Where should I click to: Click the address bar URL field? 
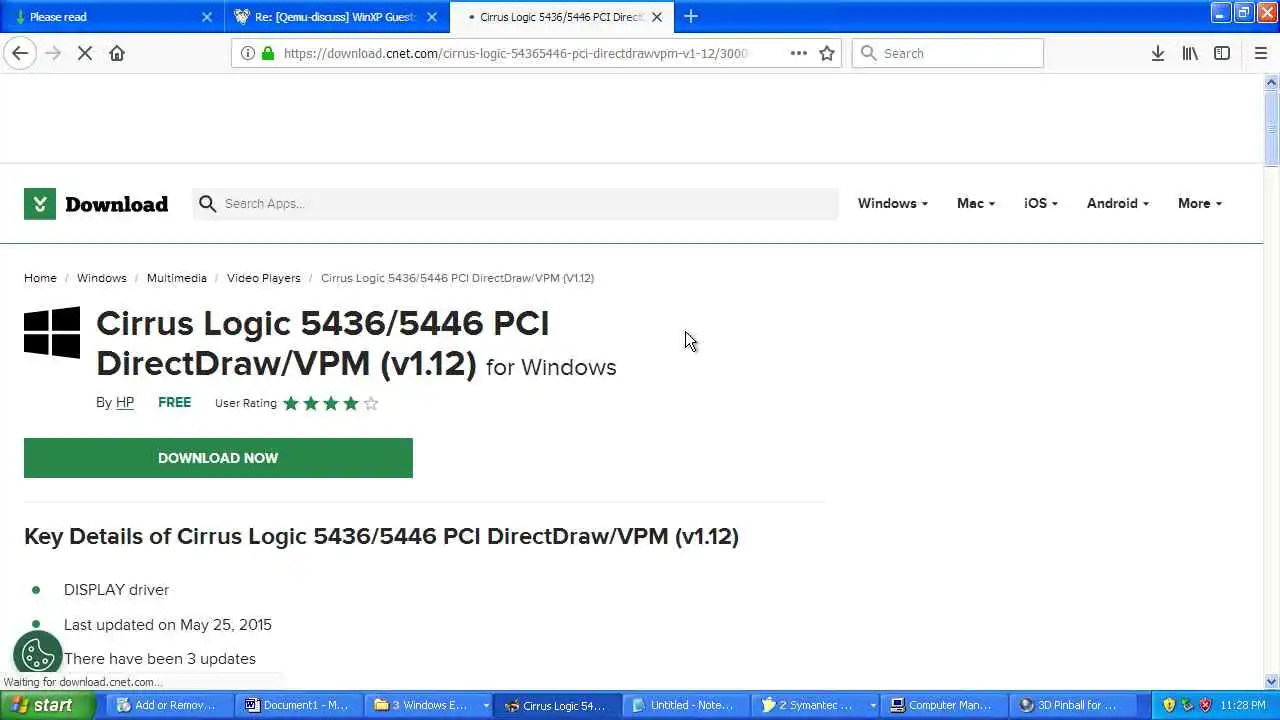(x=515, y=53)
